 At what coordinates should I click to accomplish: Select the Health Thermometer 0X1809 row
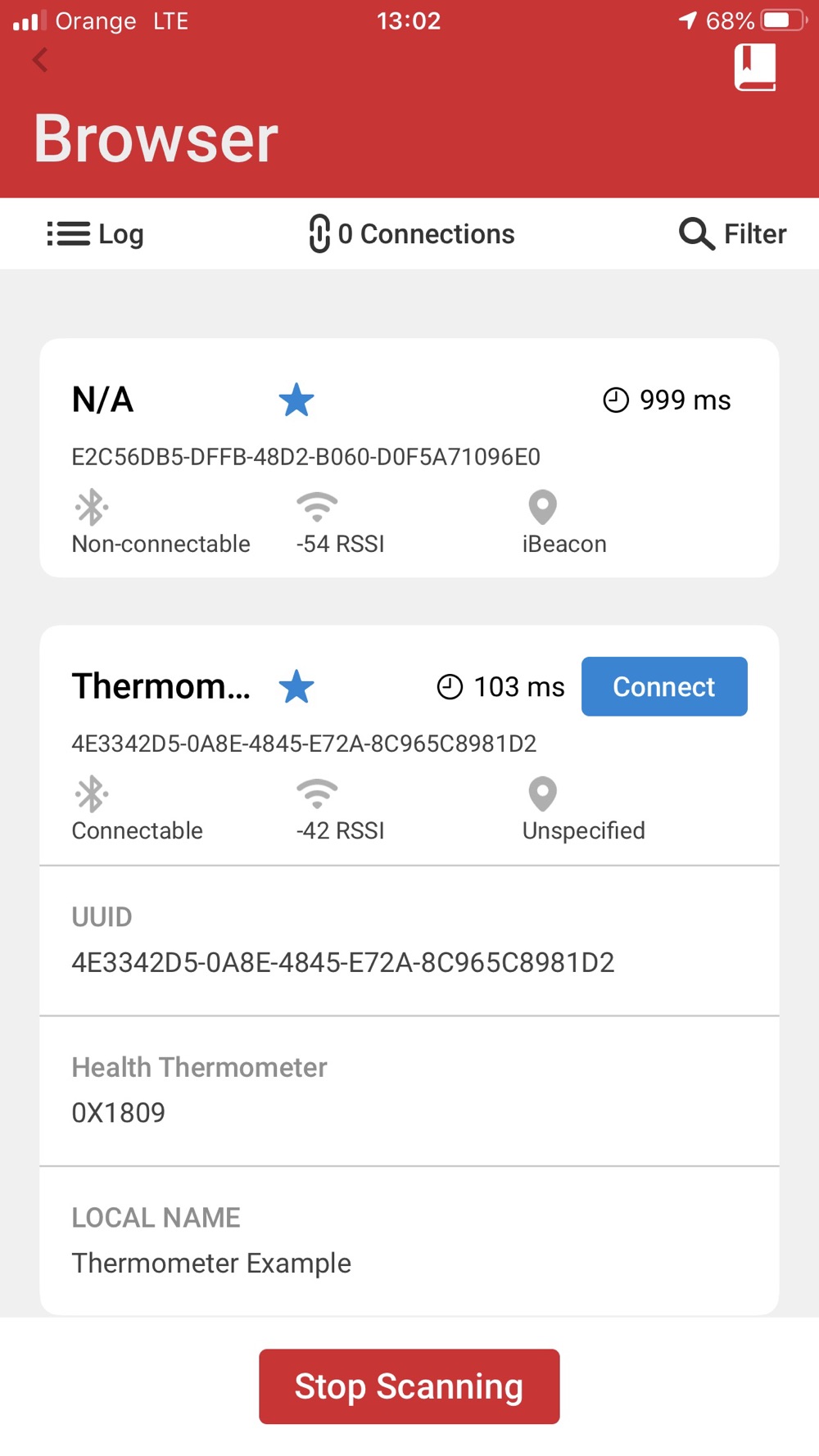[x=409, y=1091]
